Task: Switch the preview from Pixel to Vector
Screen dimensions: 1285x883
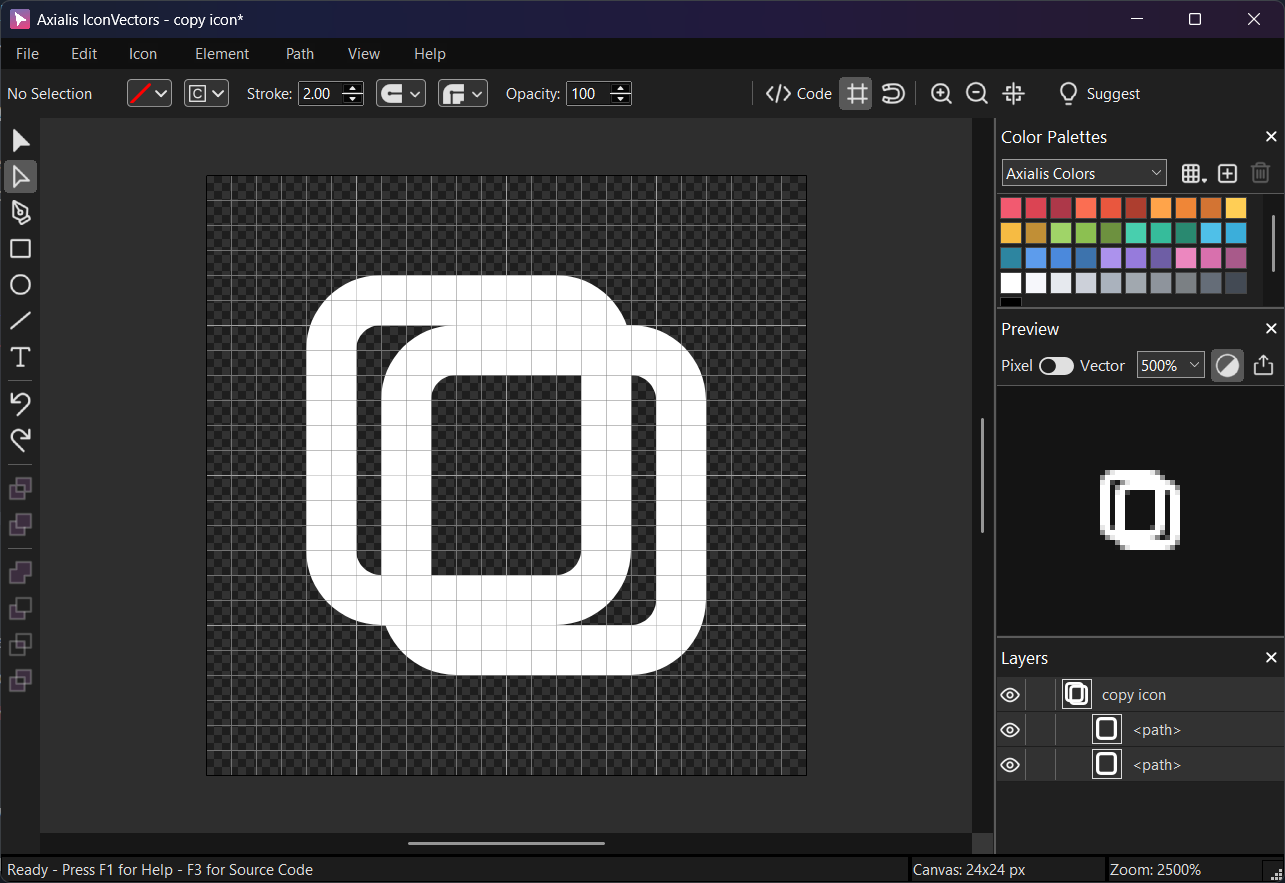Action: click(x=1056, y=365)
